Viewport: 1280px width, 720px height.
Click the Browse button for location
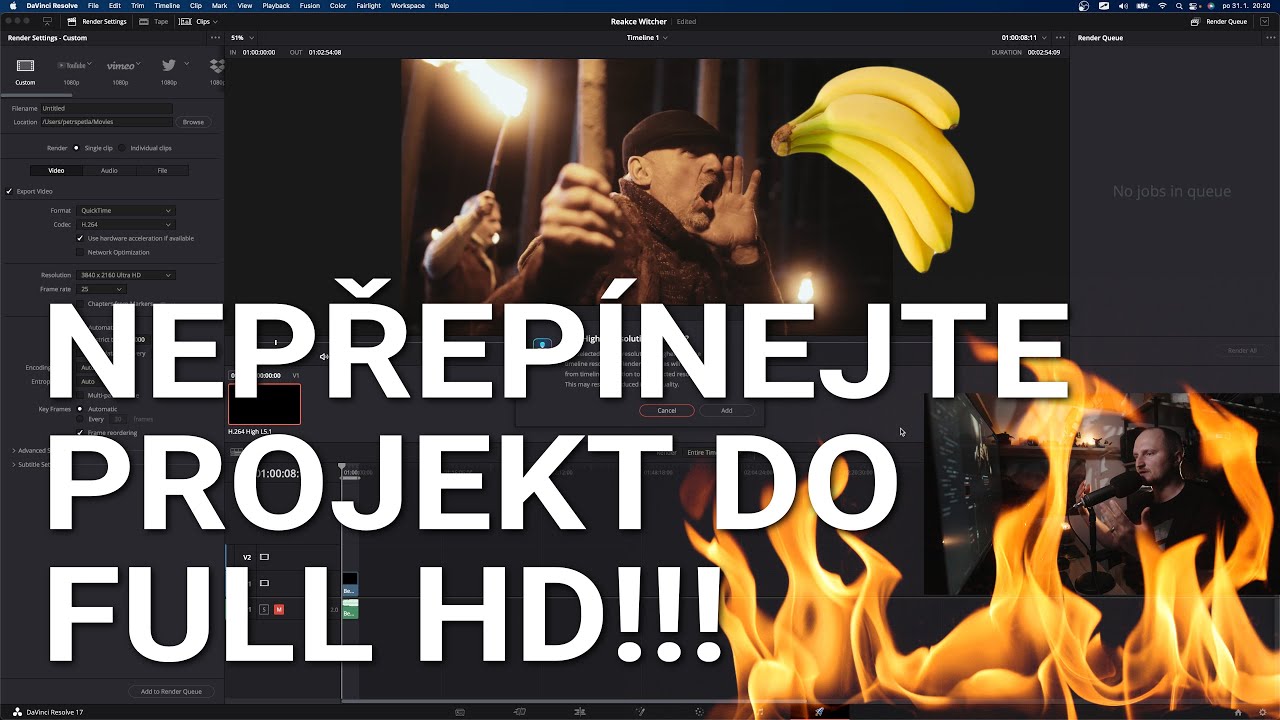click(x=193, y=122)
